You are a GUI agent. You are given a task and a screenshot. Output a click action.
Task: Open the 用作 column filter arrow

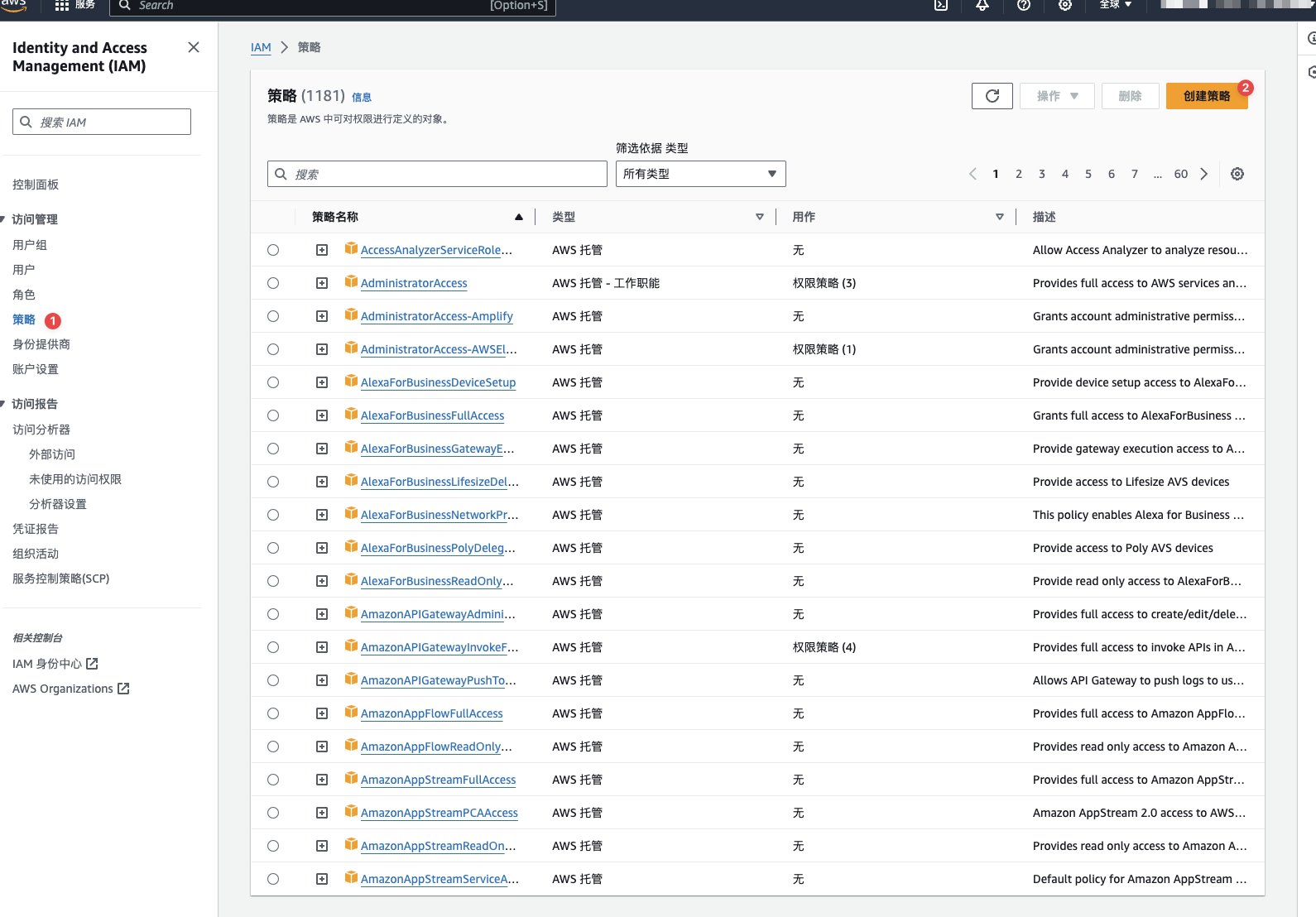[x=1000, y=217]
